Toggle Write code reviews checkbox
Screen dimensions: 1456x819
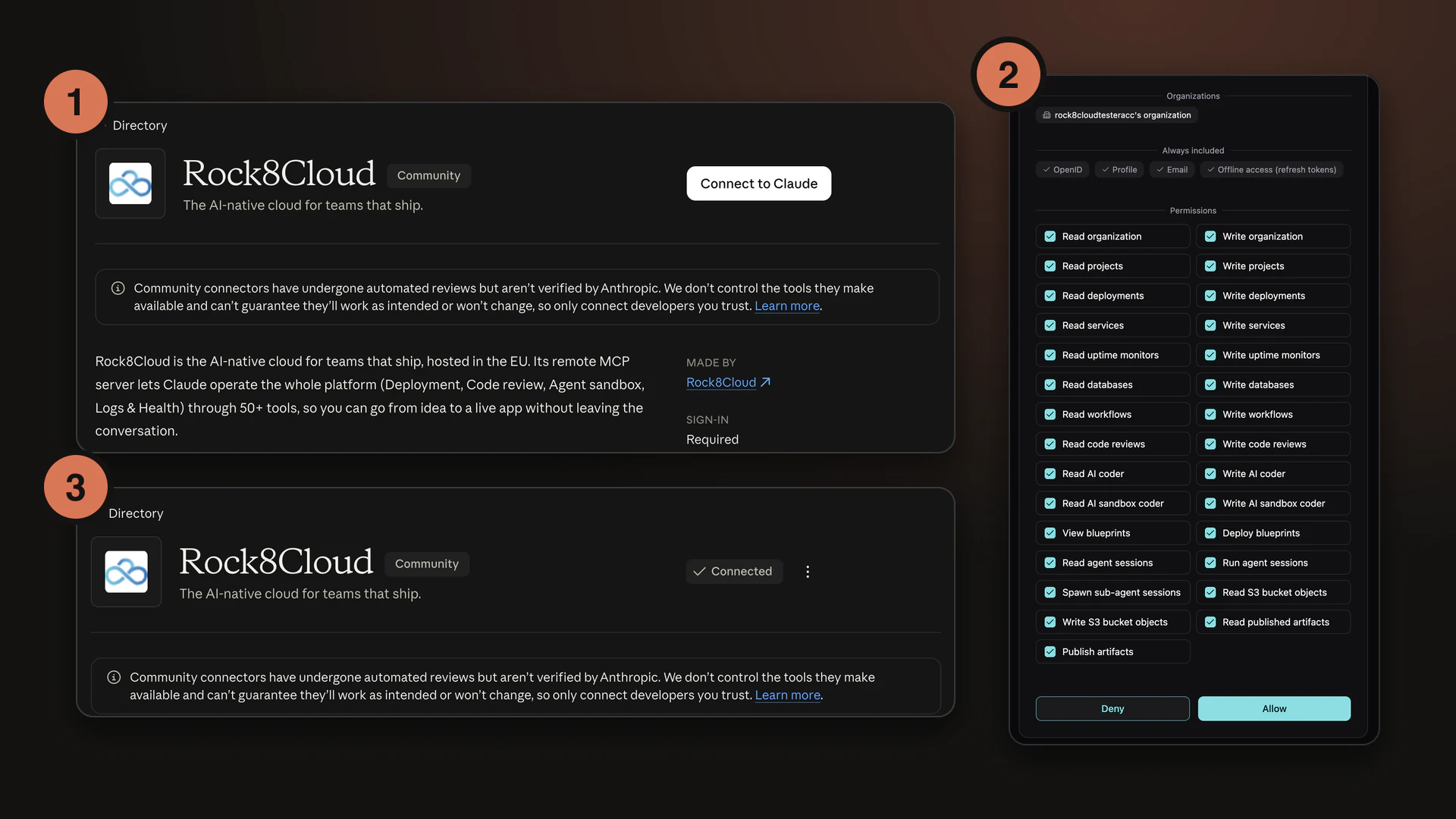pos(1210,444)
